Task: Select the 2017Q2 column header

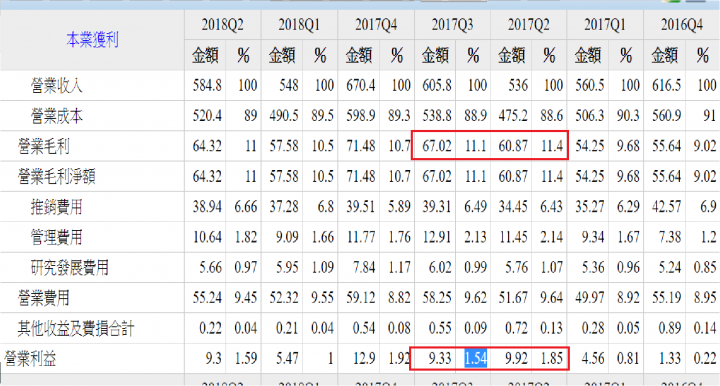Action: click(529, 25)
